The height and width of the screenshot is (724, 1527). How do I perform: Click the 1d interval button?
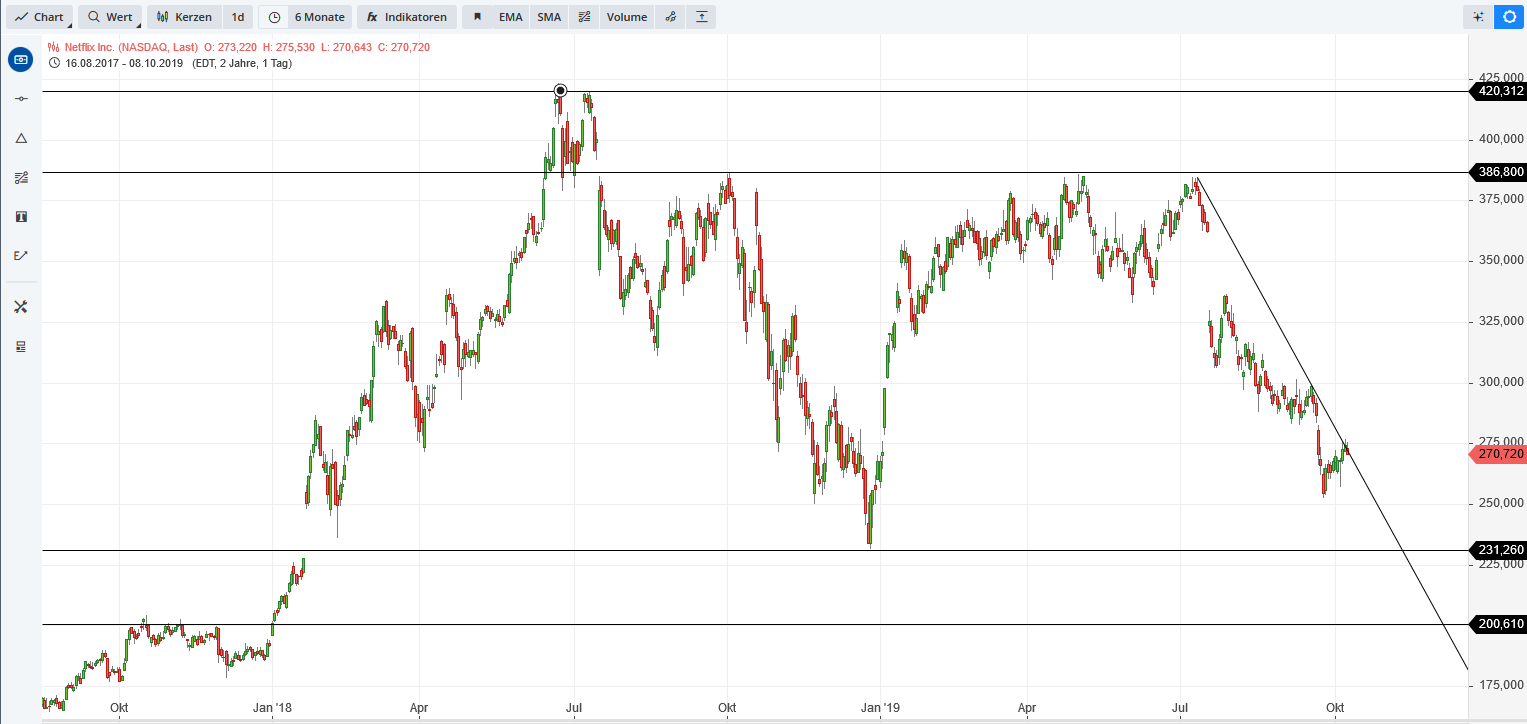237,17
